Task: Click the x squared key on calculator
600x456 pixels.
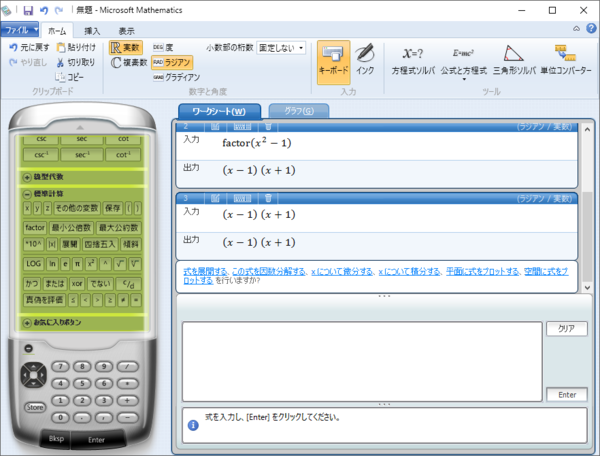Action: [91, 264]
